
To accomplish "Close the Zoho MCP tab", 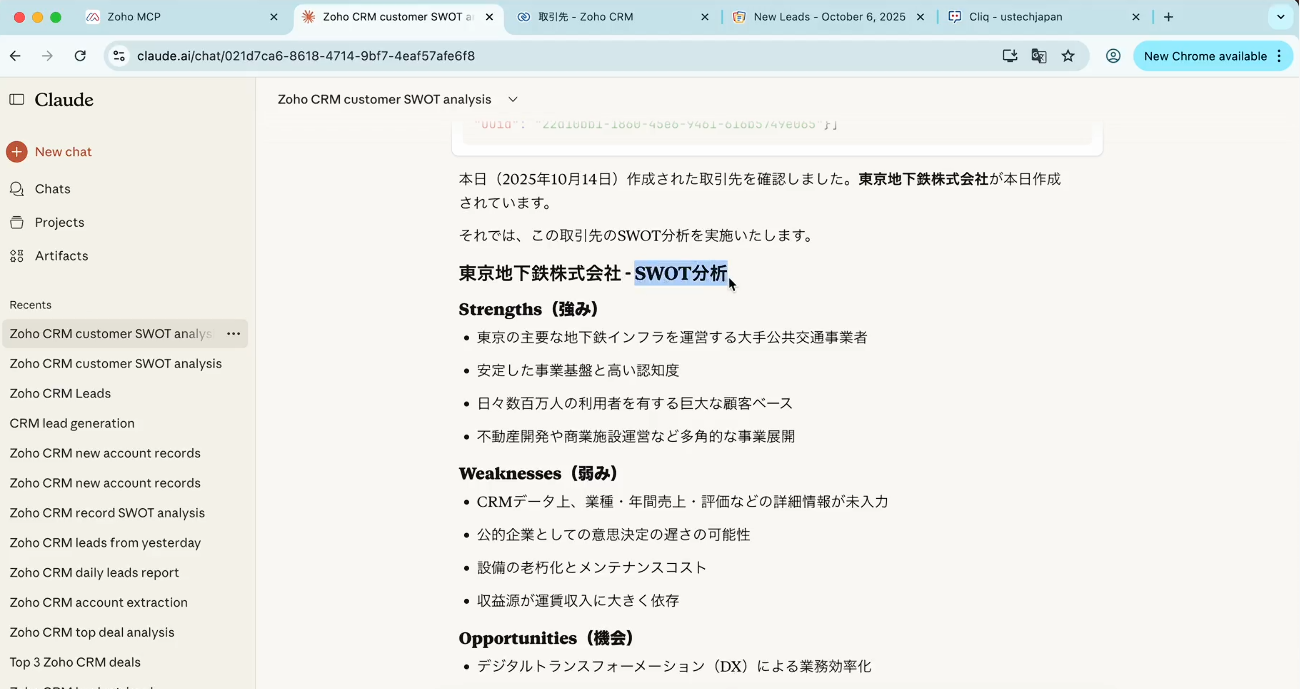I will tap(274, 17).
